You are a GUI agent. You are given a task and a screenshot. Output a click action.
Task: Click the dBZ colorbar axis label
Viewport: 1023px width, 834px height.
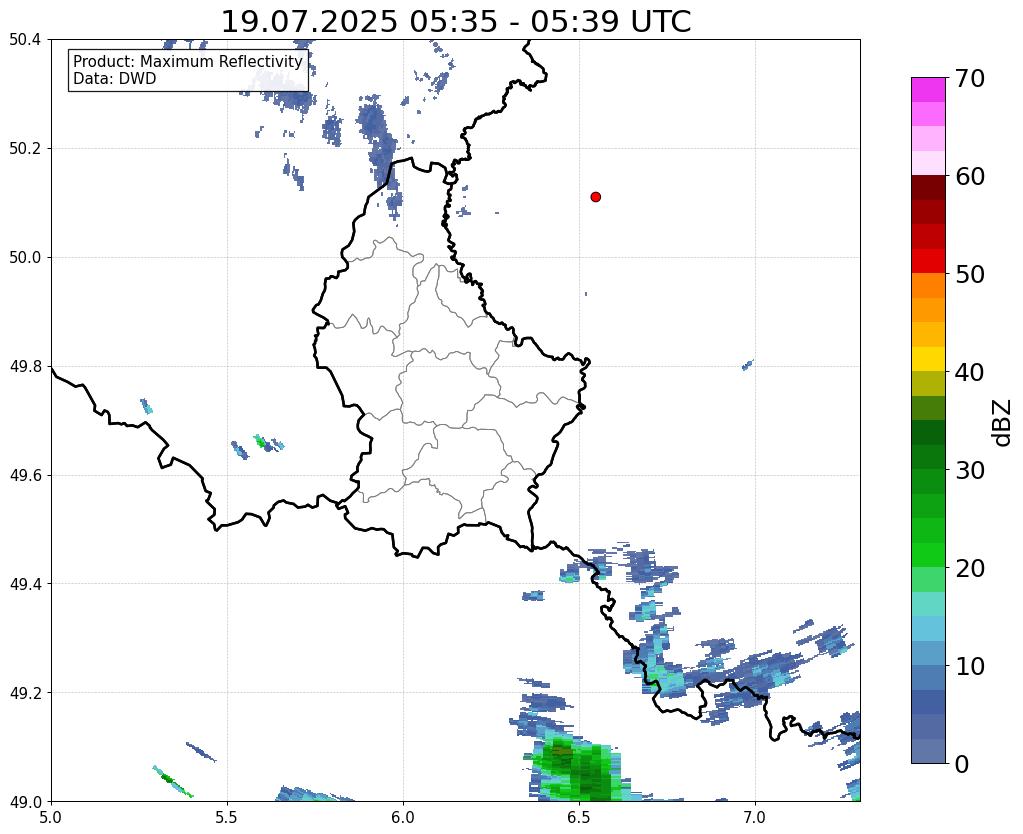point(1003,423)
